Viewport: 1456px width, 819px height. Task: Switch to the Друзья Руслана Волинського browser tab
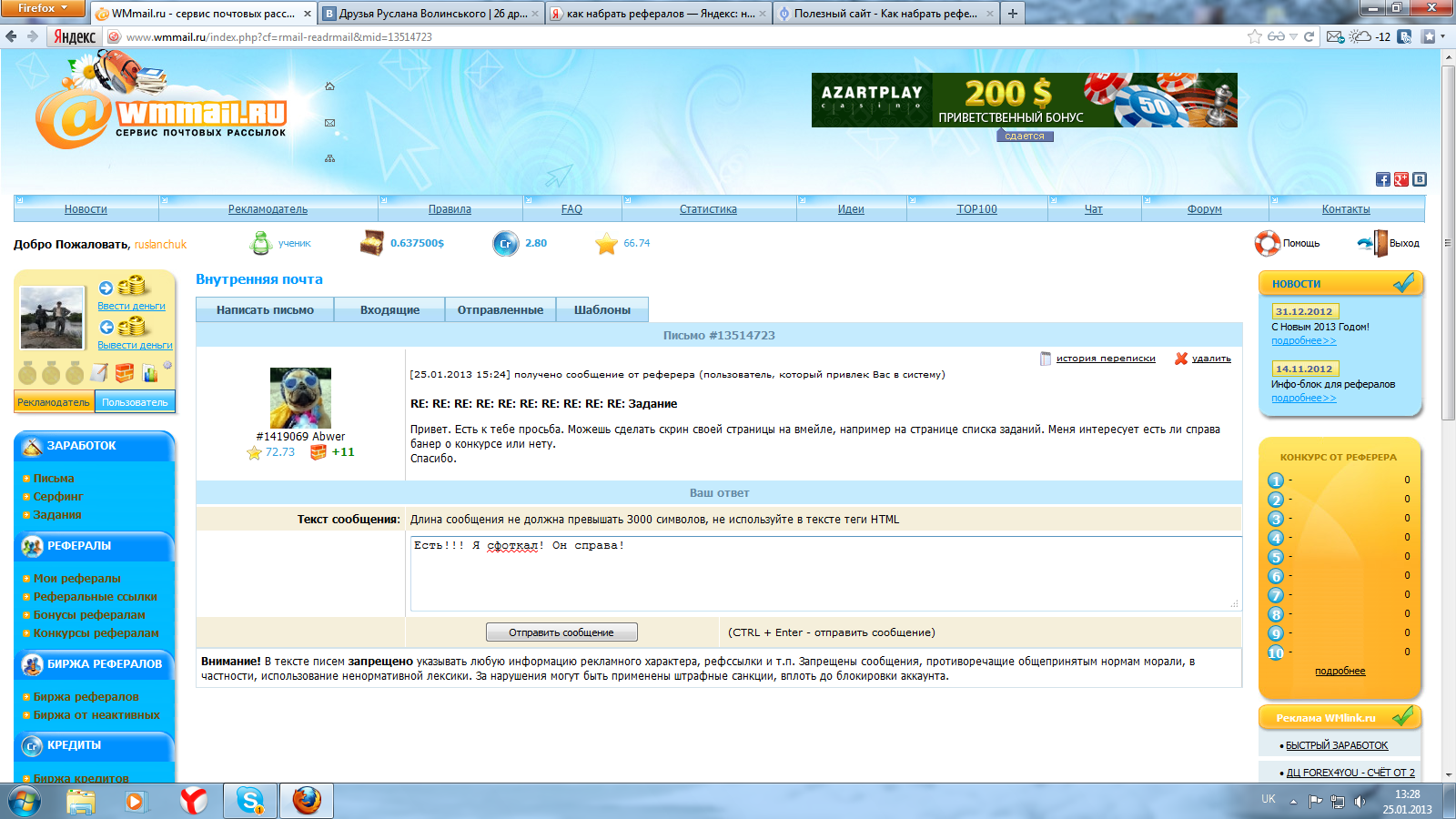tap(432, 14)
